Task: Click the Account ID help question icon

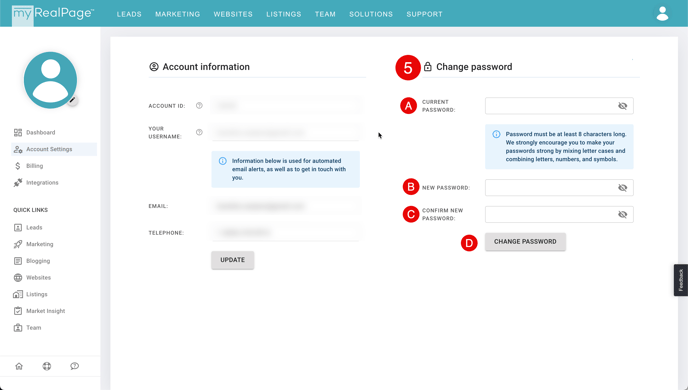Action: [x=199, y=106]
